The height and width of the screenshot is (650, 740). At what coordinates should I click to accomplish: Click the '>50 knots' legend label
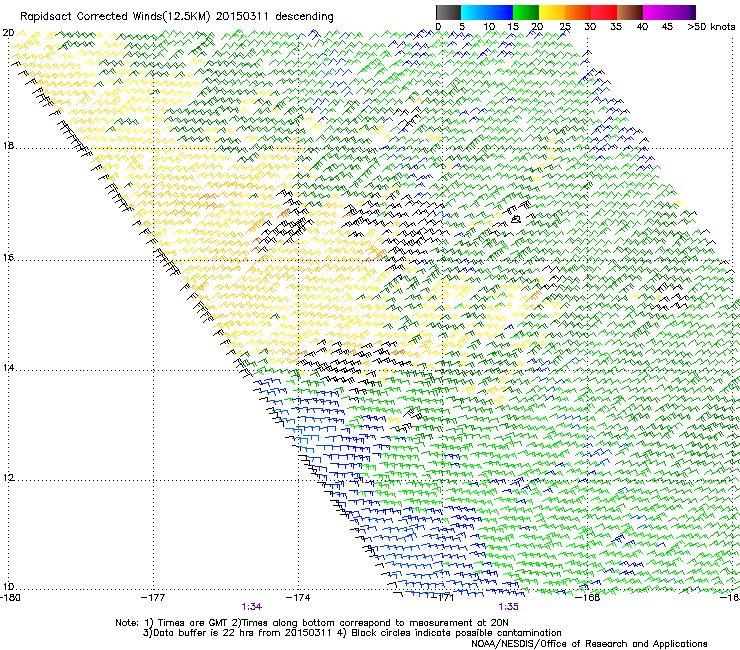click(x=711, y=27)
